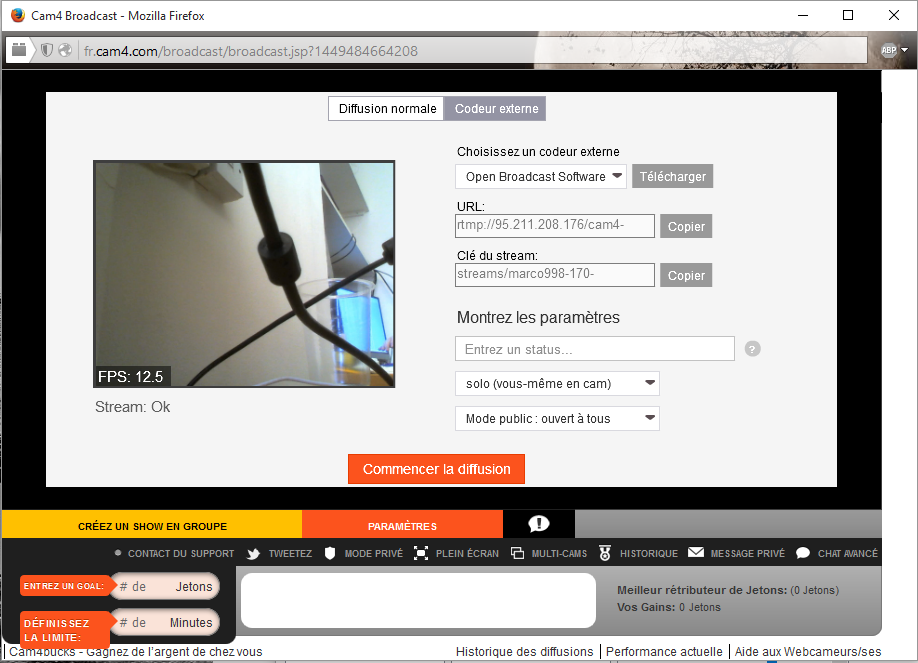Viewport: 918px width, 663px height.
Task: Click the envelope Message Privé icon
Action: tap(696, 553)
